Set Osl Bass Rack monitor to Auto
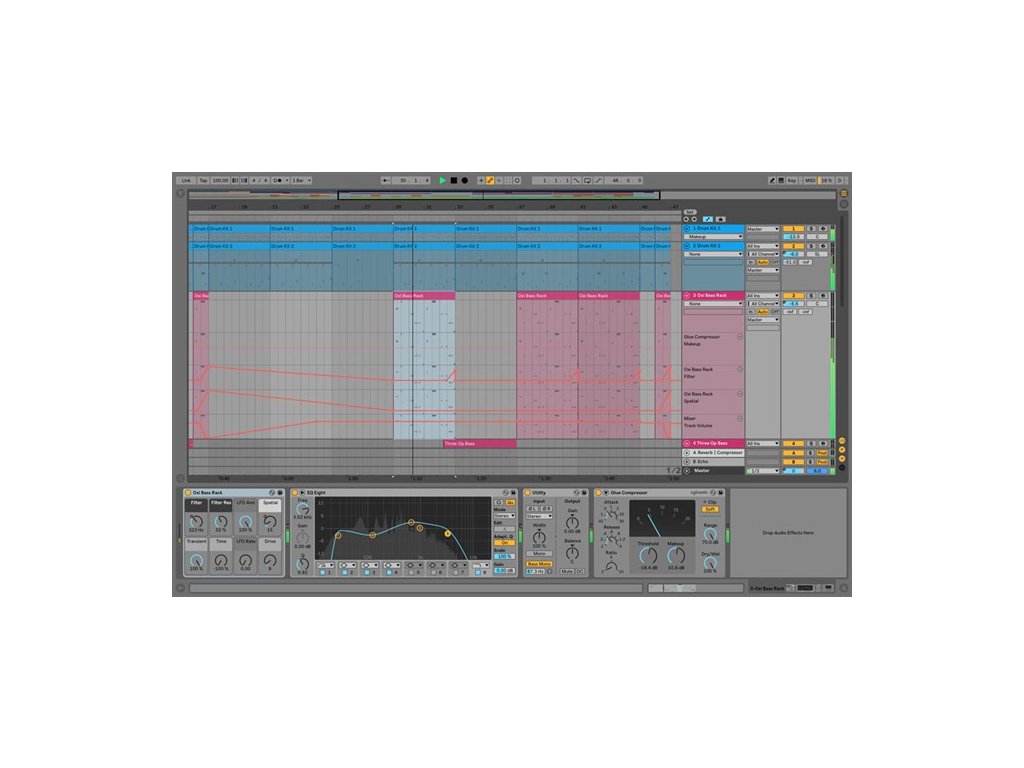Viewport: 1024px width, 768px height. click(x=762, y=312)
